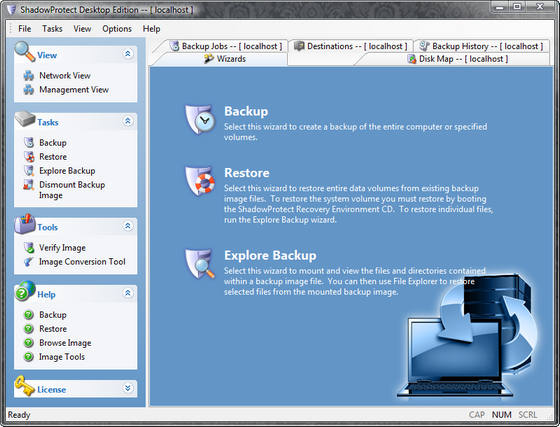Click the green Image Tools help icon
The image size is (560, 427).
tap(29, 357)
